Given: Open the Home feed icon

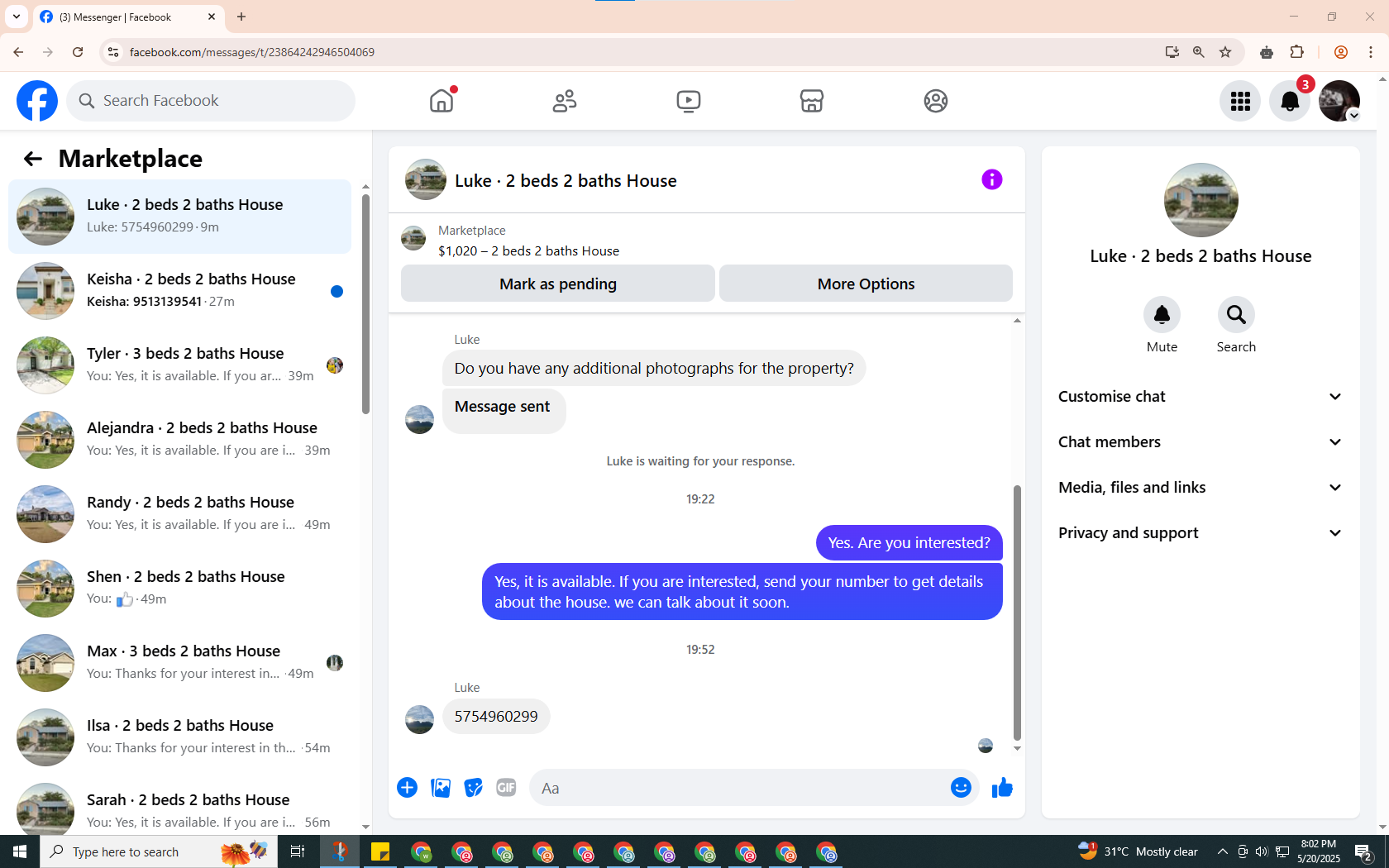Looking at the screenshot, I should 442,101.
